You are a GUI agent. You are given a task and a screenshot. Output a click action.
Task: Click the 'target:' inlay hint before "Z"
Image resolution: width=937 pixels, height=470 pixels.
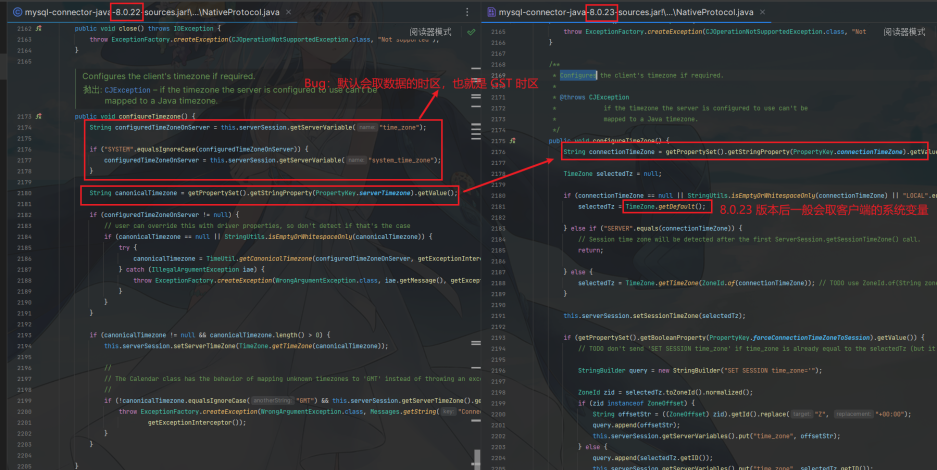pos(800,414)
